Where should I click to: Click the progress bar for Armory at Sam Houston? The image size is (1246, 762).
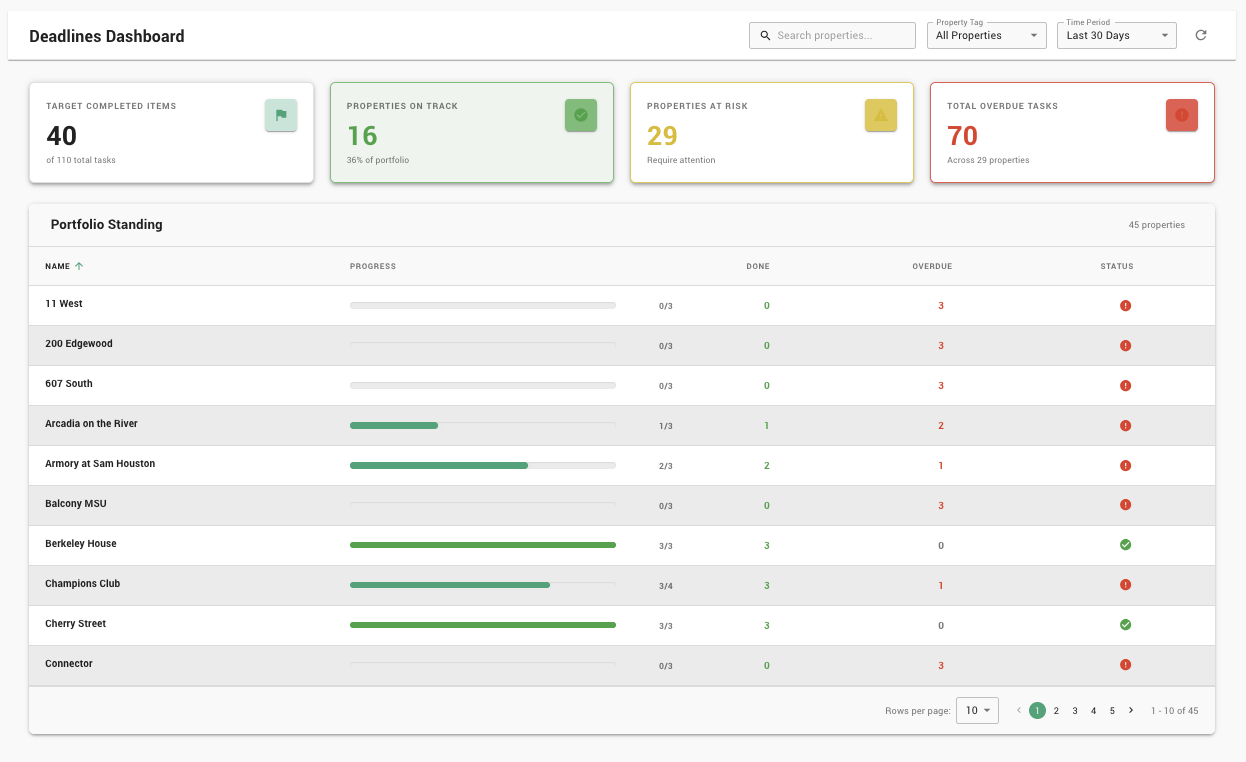click(483, 465)
